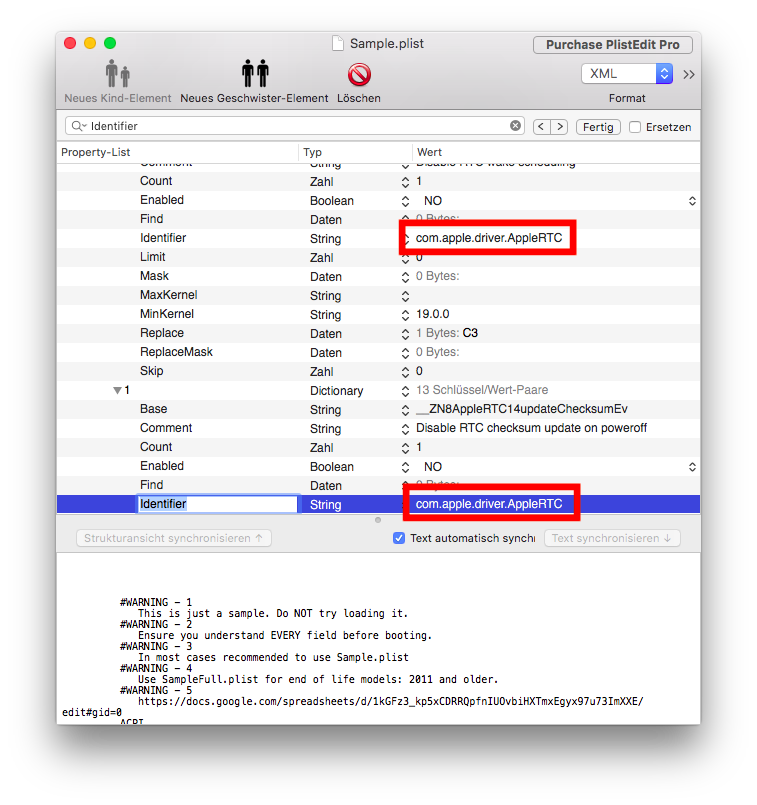The height and width of the screenshot is (805, 757).
Task: Select the MaxKernel row
Action: click(378, 295)
